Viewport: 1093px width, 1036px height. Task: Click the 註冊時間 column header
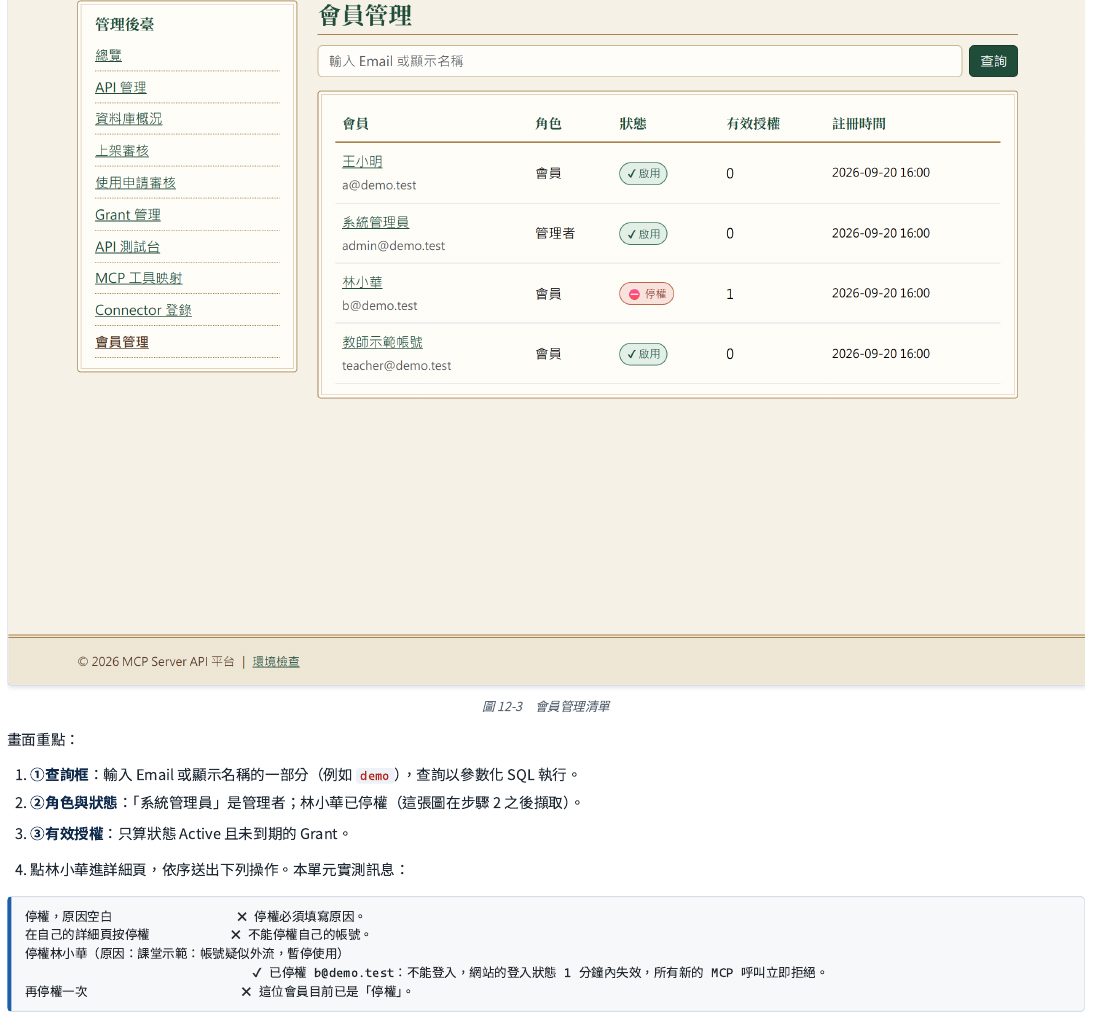tap(859, 124)
